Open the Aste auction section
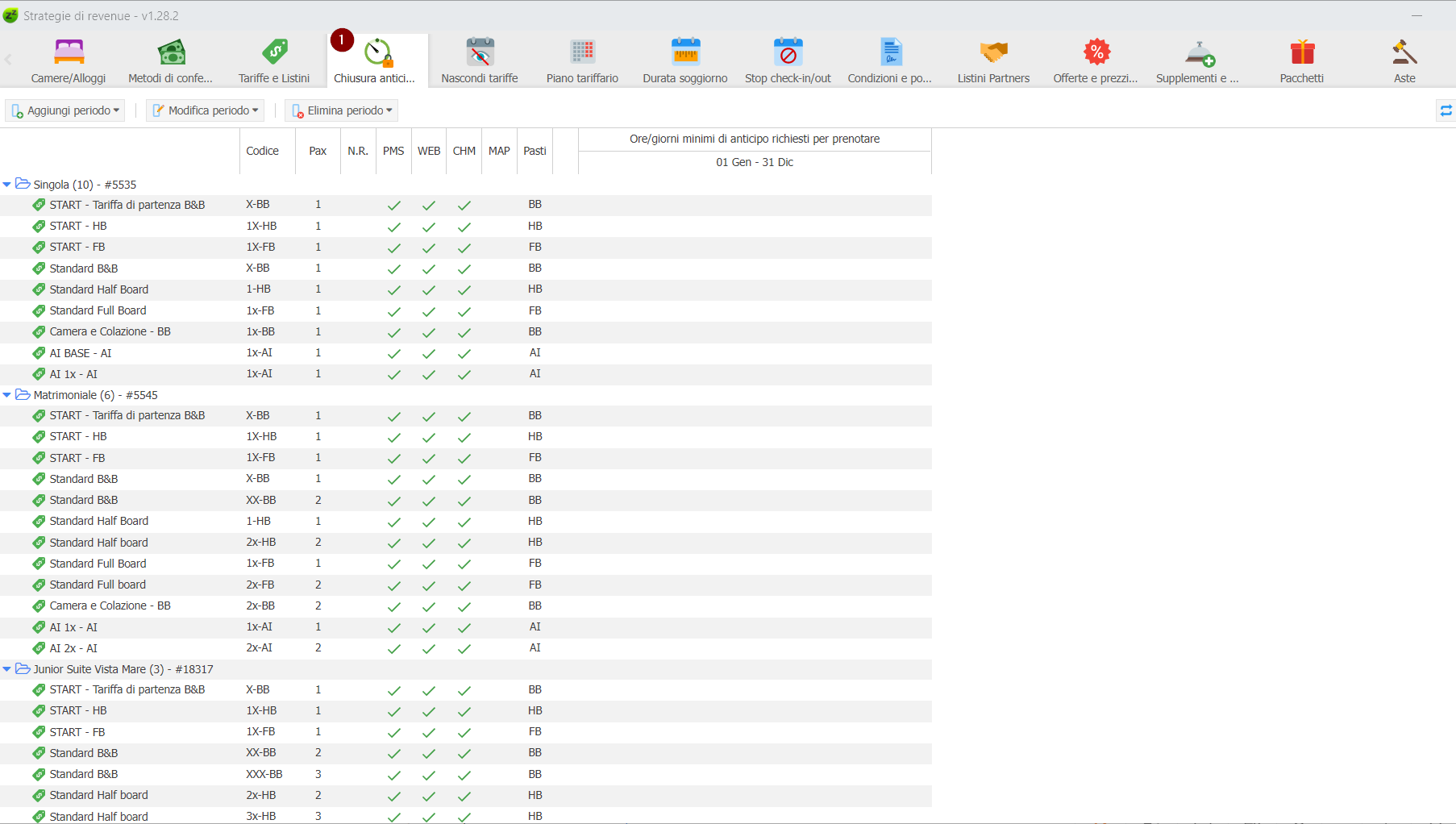The image size is (1456, 824). click(x=1404, y=61)
